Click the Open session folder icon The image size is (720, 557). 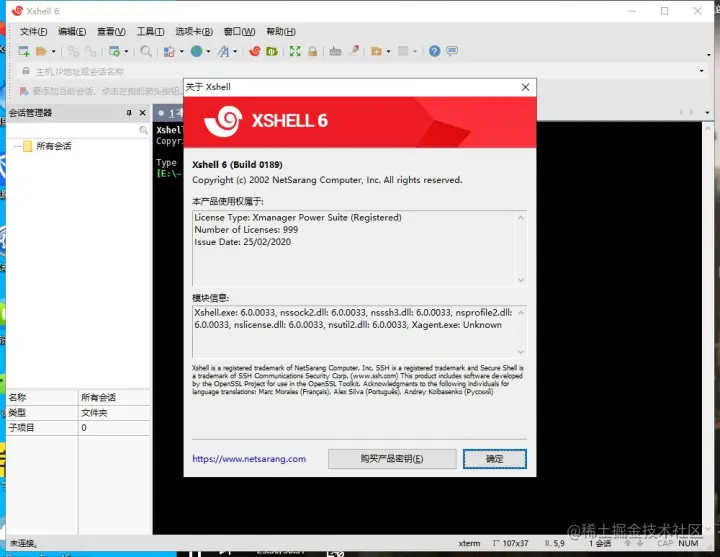click(42, 51)
